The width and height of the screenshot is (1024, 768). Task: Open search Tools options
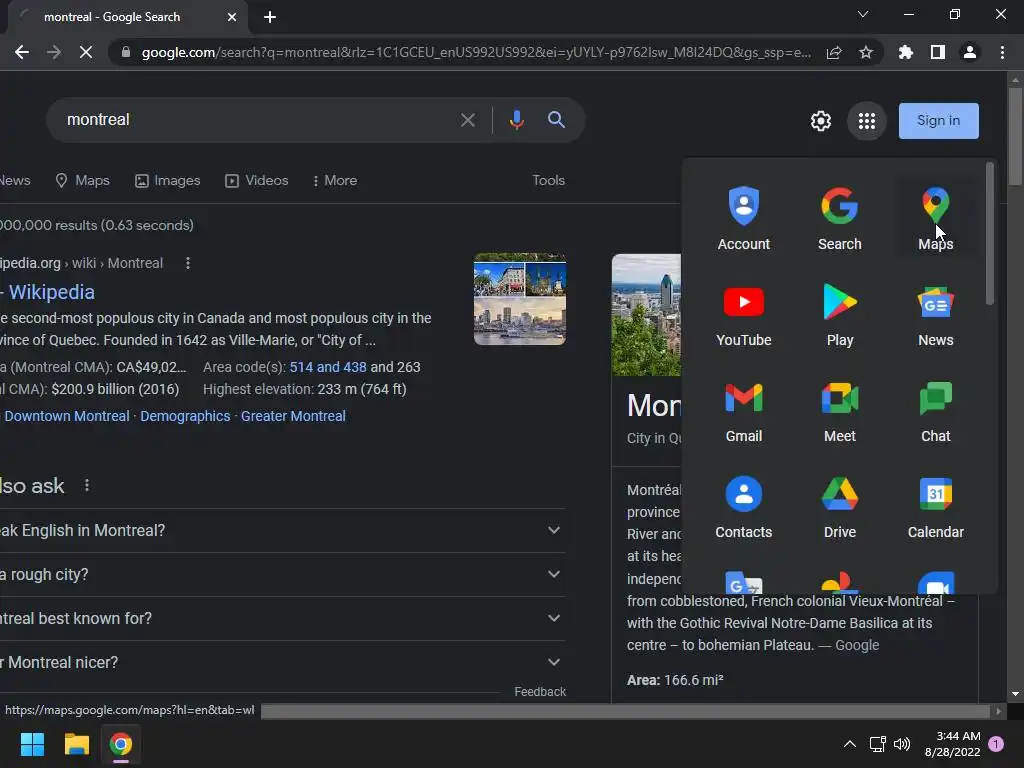(x=549, y=180)
